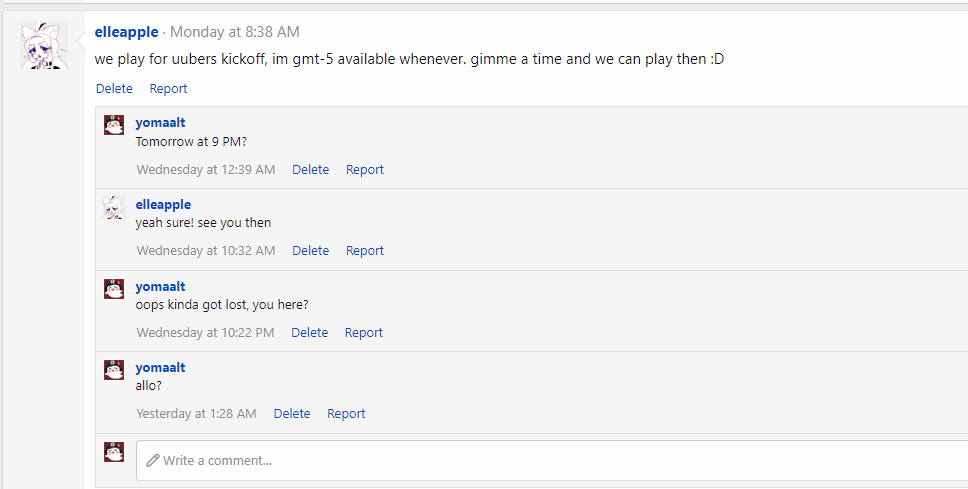Delete the main elleapple profile post

click(x=114, y=89)
